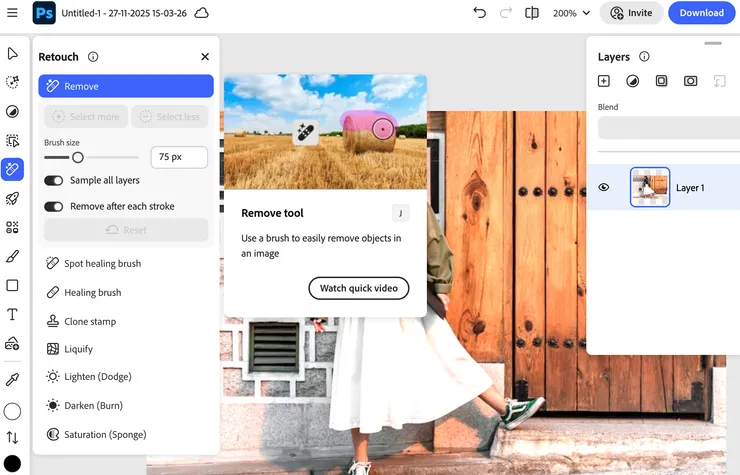Disable Remove after each stroke switch
The image size is (740, 475).
[x=54, y=206]
